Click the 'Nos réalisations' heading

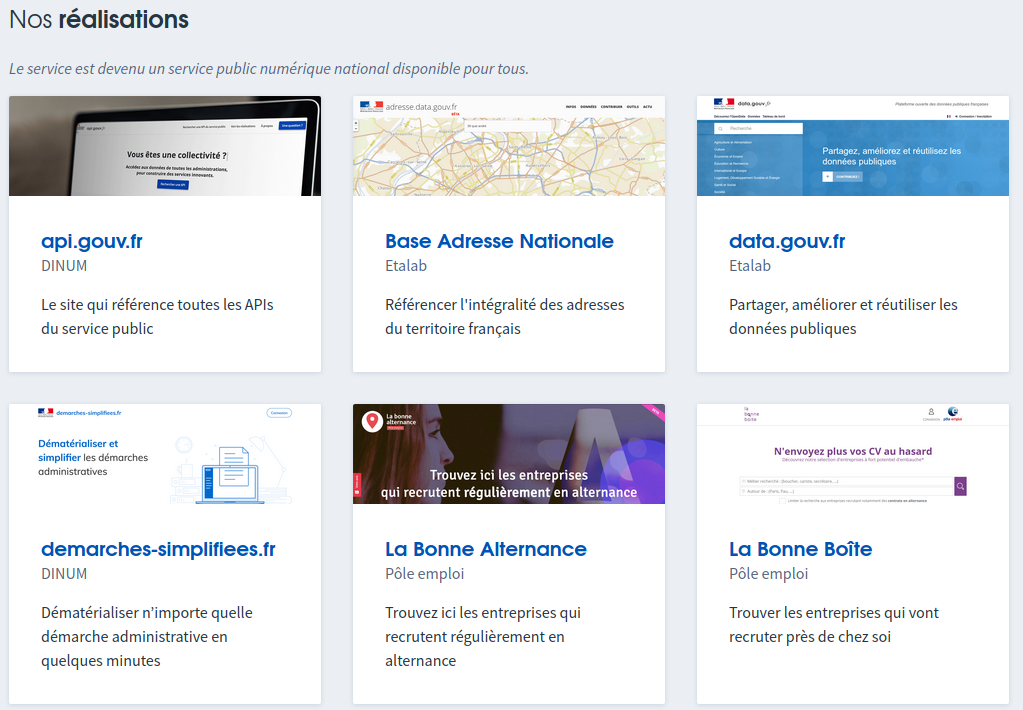[x=99, y=20]
